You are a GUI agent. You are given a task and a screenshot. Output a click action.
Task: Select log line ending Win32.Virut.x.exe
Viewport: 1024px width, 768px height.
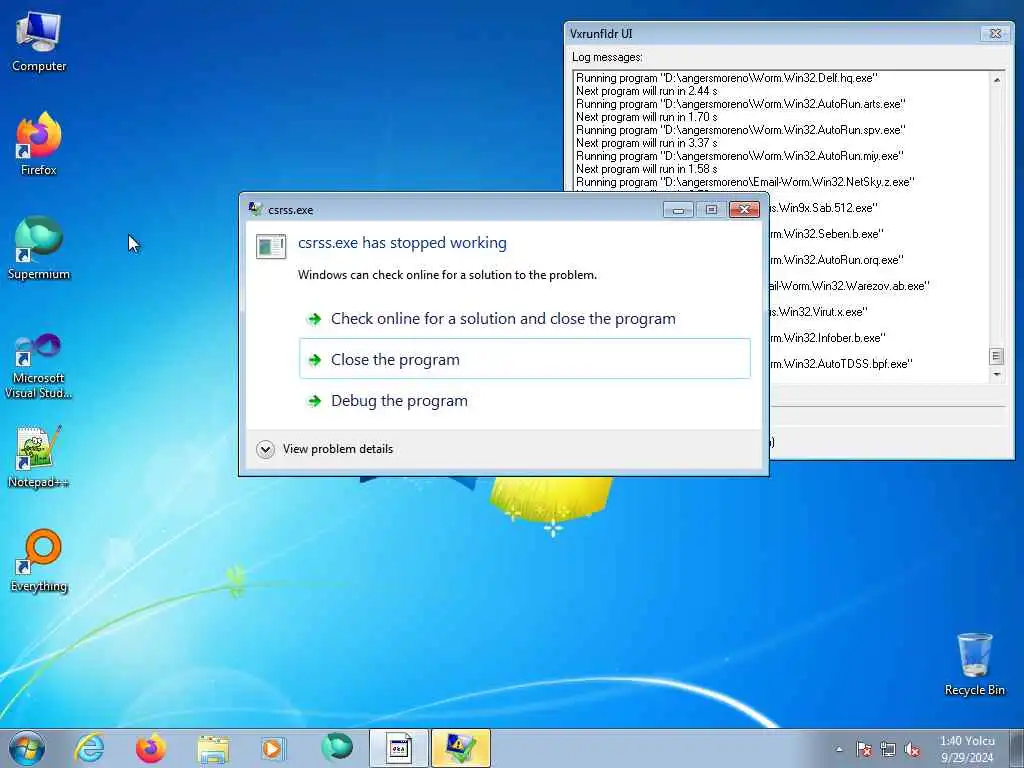[818, 312]
